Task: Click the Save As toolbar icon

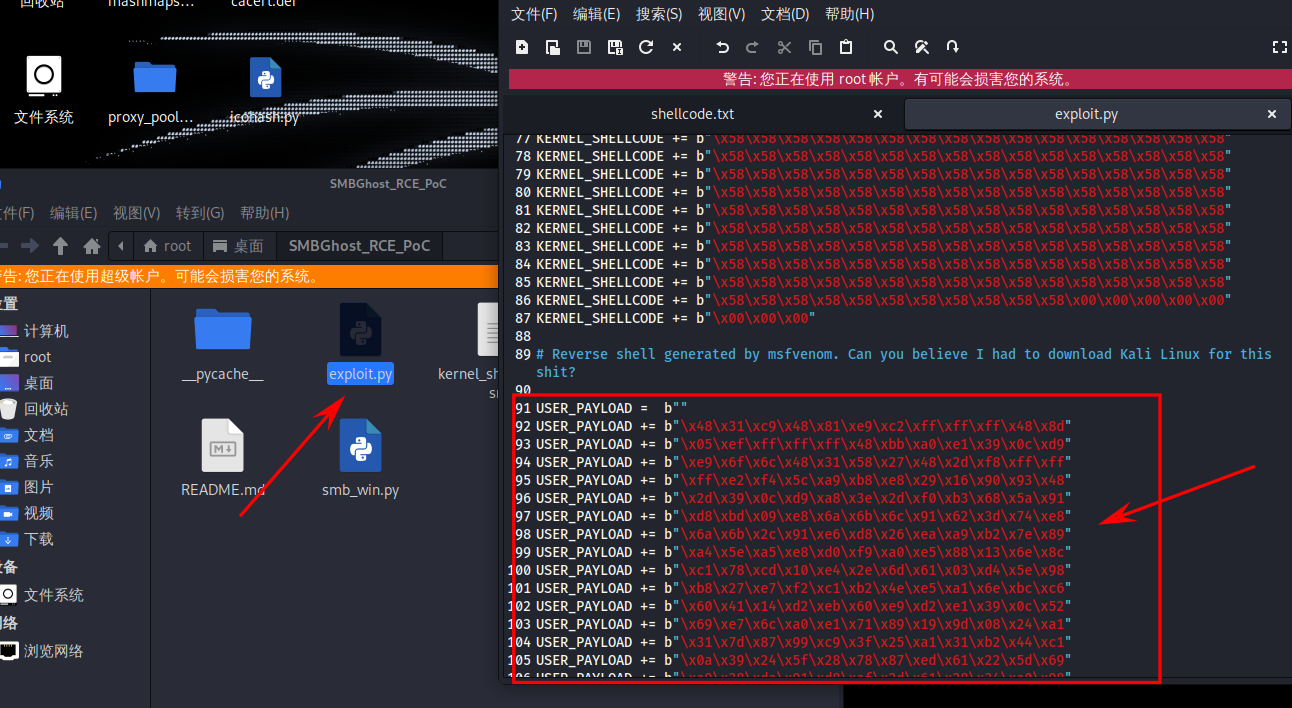Action: [615, 47]
